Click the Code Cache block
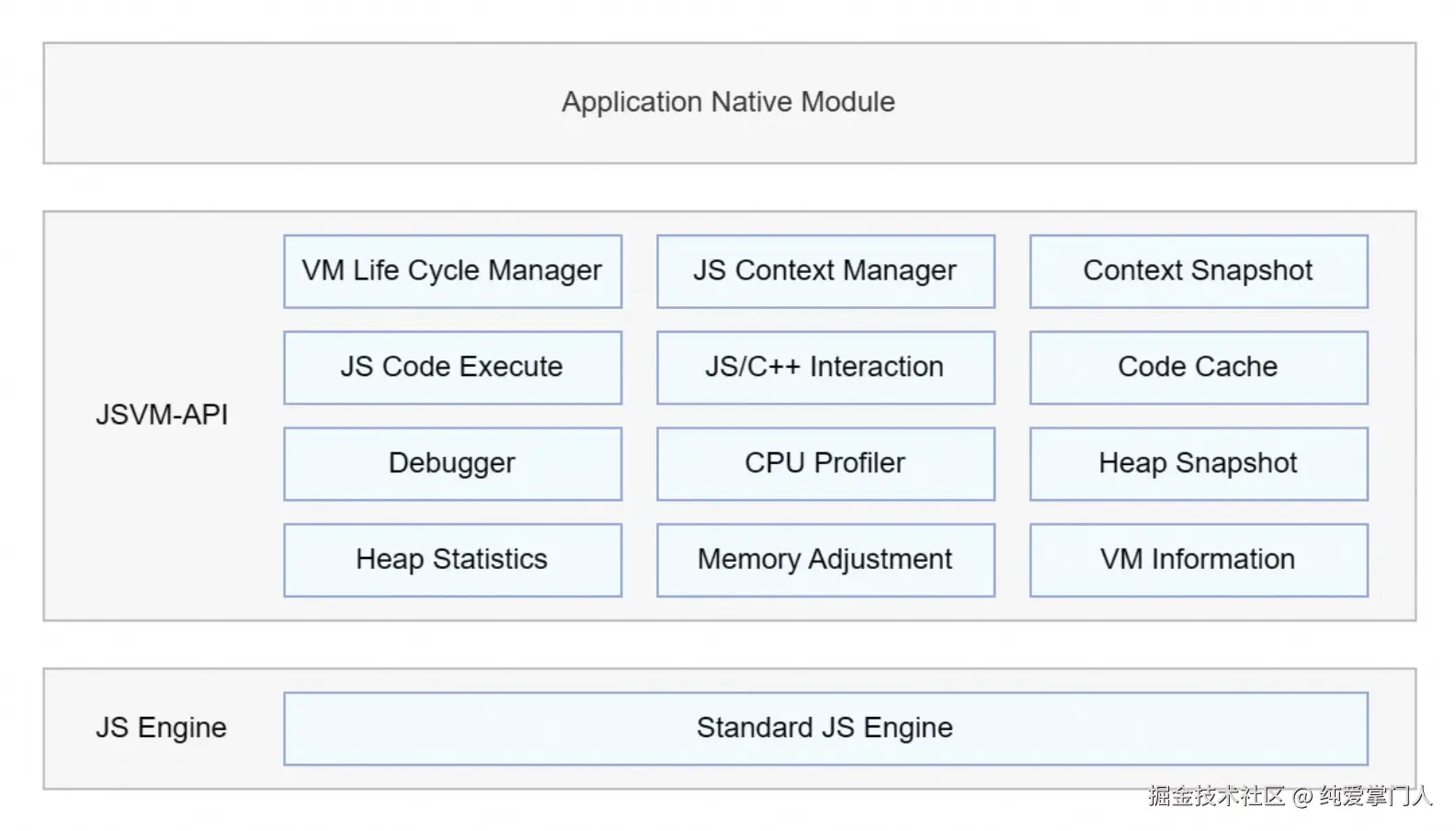 coord(1198,367)
